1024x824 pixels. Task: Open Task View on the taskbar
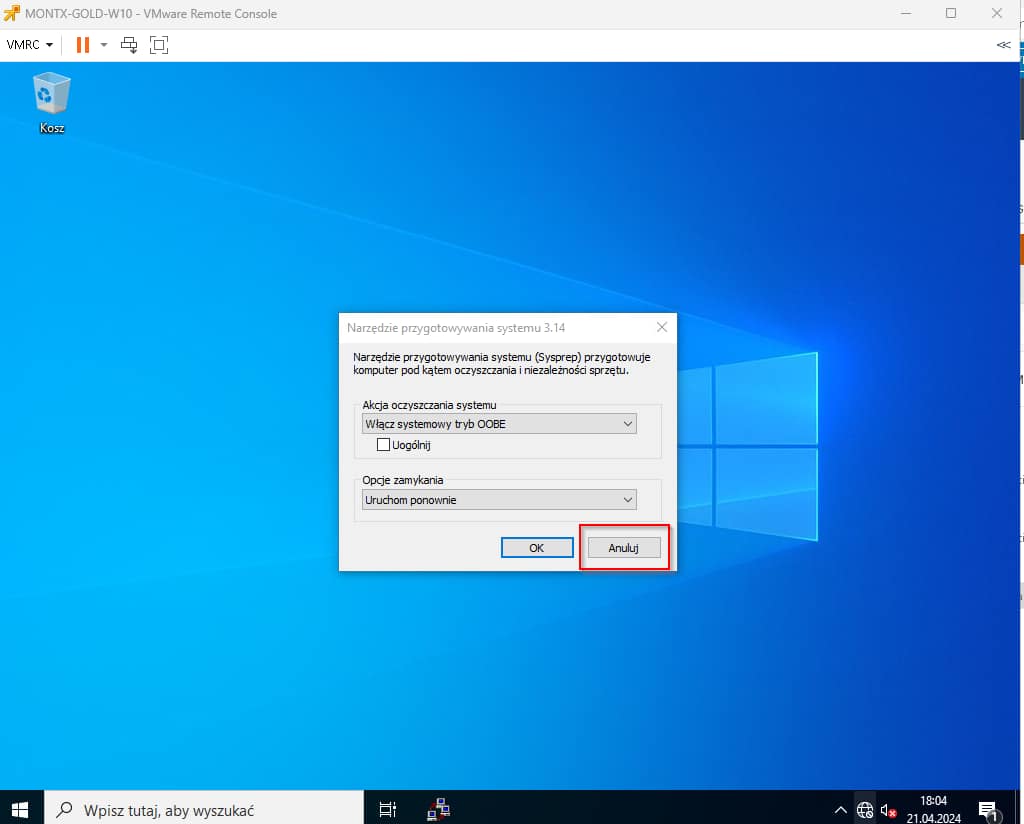coord(389,809)
